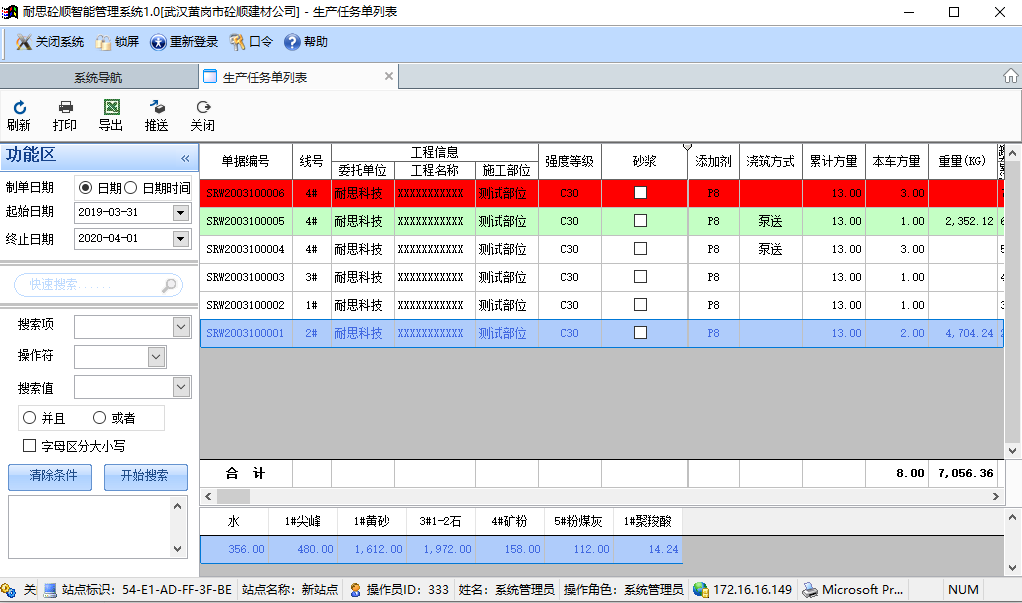Switch to the 系统导航 tab
The width and height of the screenshot is (1022, 603).
[x=98, y=77]
